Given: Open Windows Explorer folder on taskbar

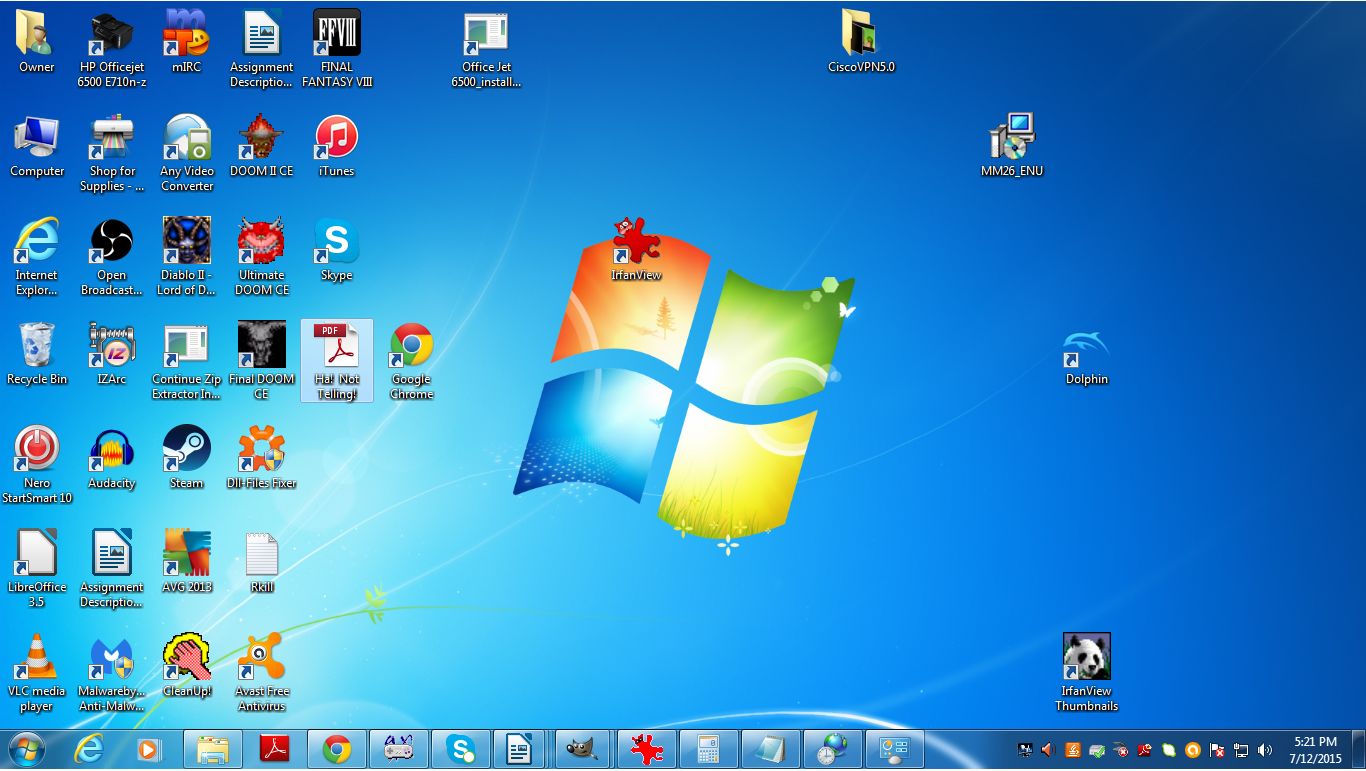Looking at the screenshot, I should (x=213, y=749).
